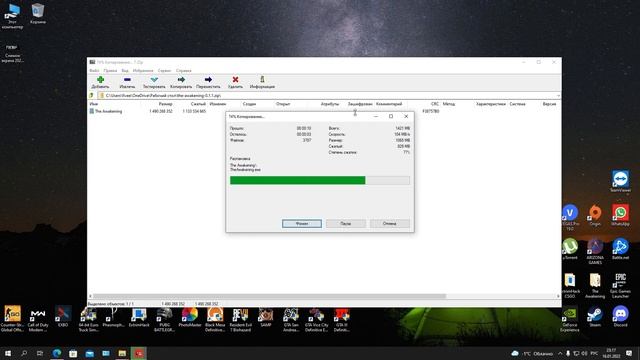Click the taskbar Search magnifier icon
Viewport: 640px width, 360px height.
point(24,353)
